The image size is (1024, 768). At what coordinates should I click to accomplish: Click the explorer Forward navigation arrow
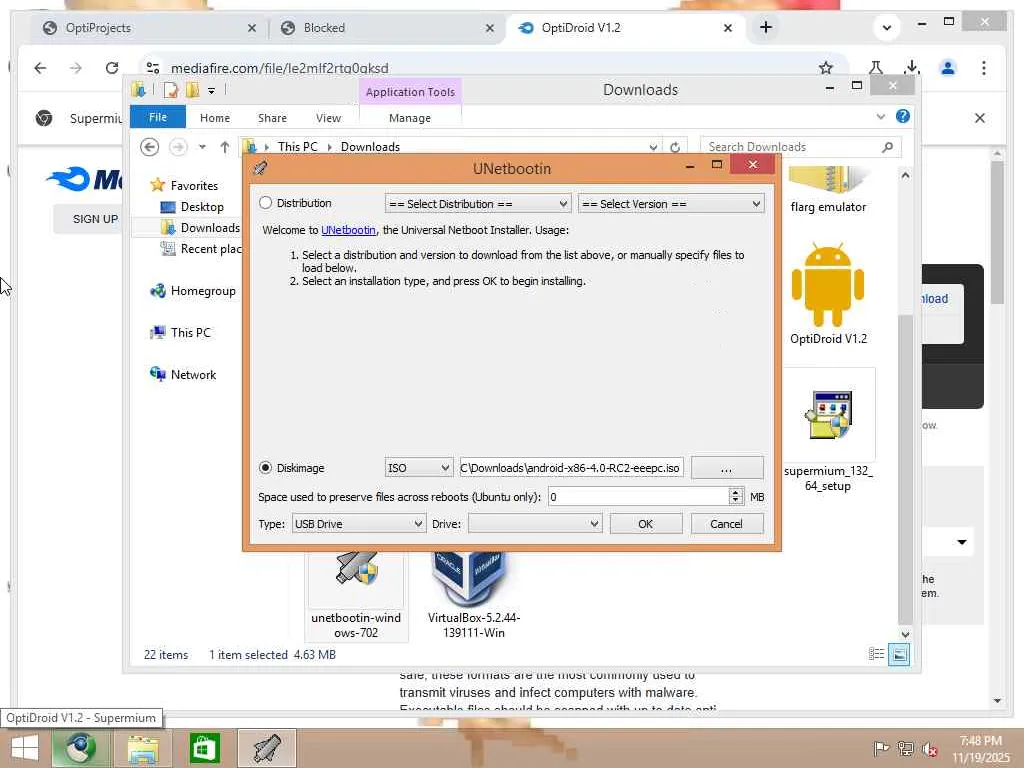click(x=178, y=147)
